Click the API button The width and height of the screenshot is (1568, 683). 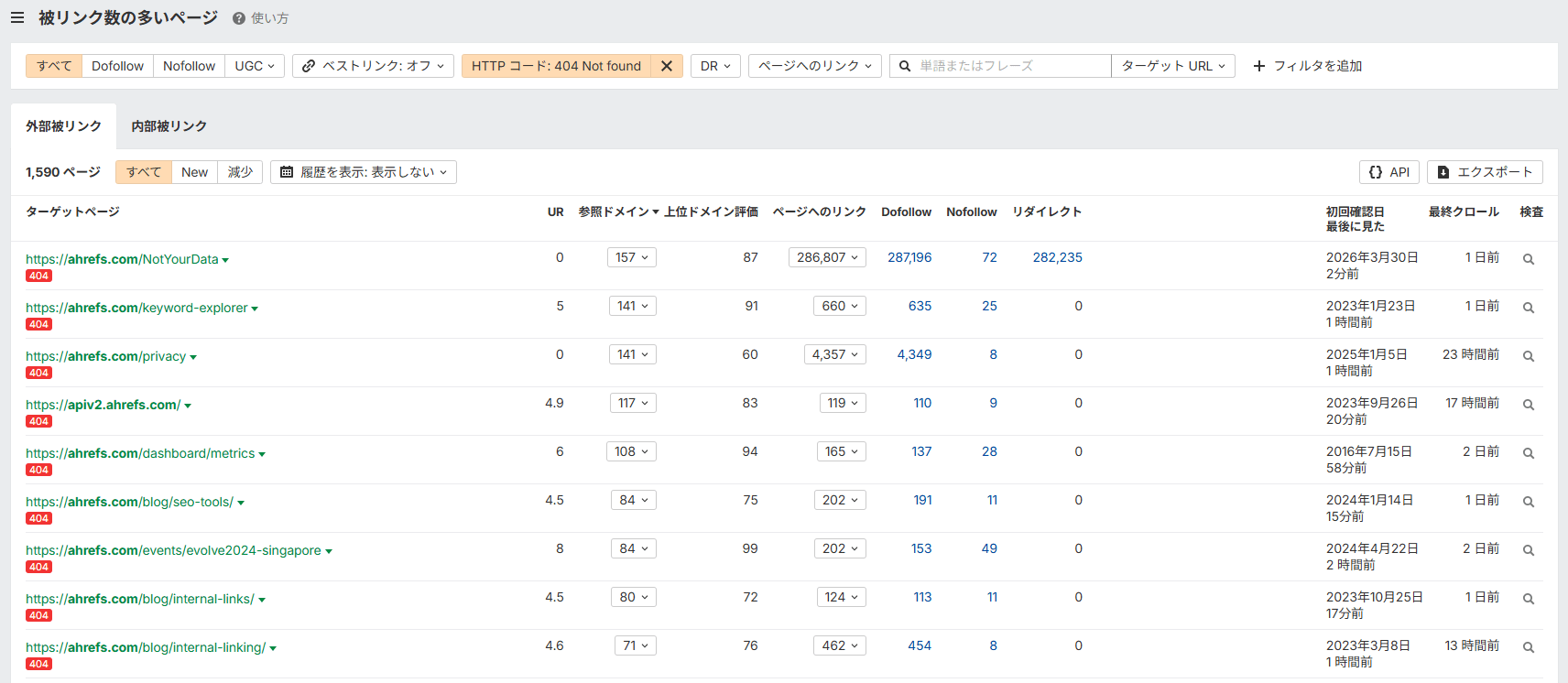(1389, 172)
